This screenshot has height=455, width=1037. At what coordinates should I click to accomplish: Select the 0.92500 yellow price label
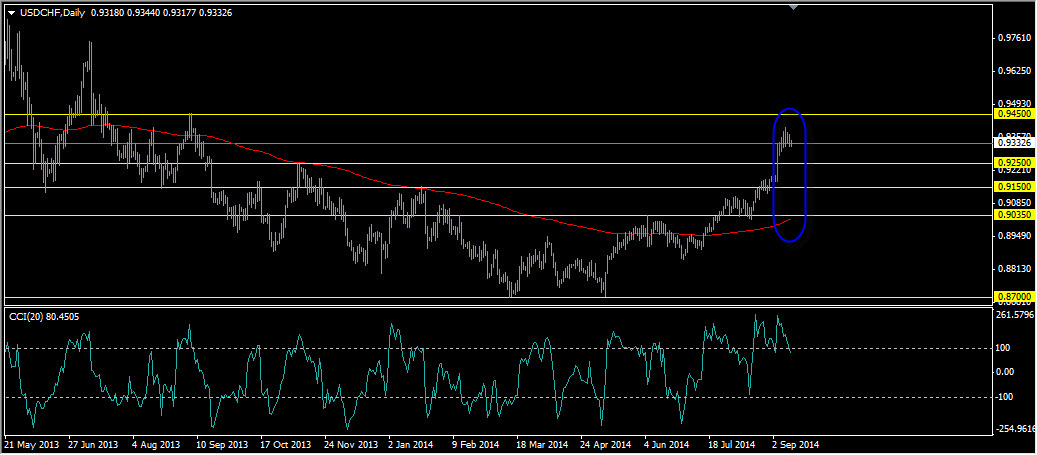point(1013,162)
